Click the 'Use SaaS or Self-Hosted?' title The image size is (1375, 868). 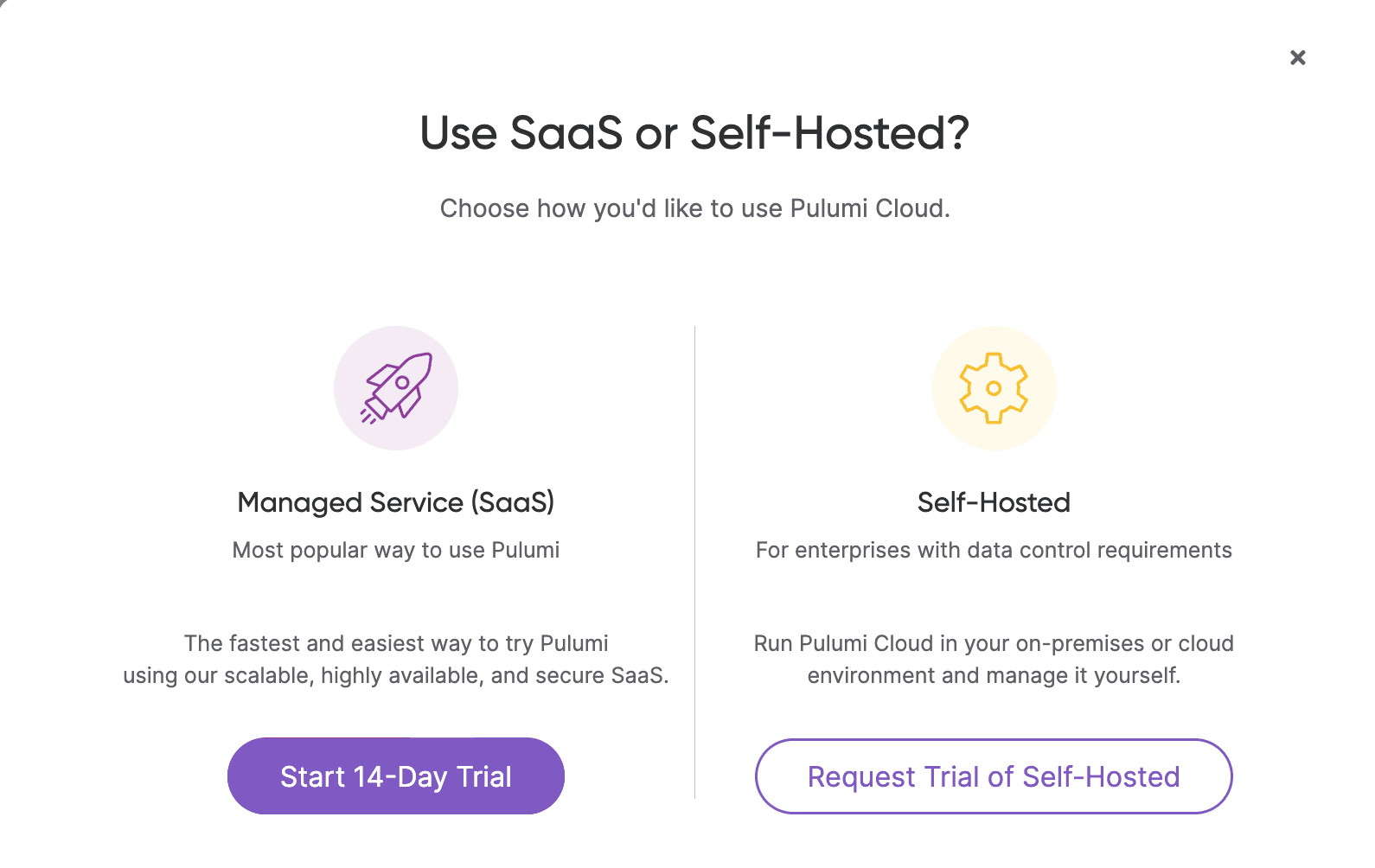694,134
